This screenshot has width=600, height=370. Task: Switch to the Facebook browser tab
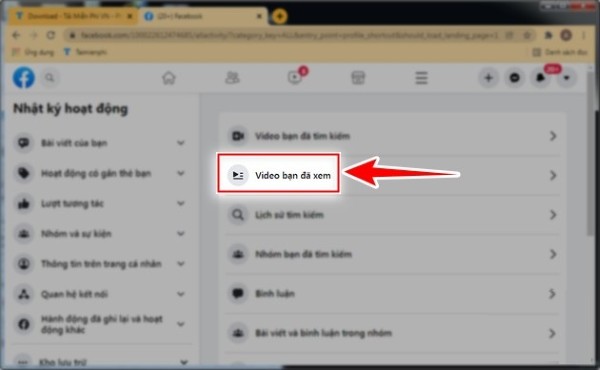point(202,16)
